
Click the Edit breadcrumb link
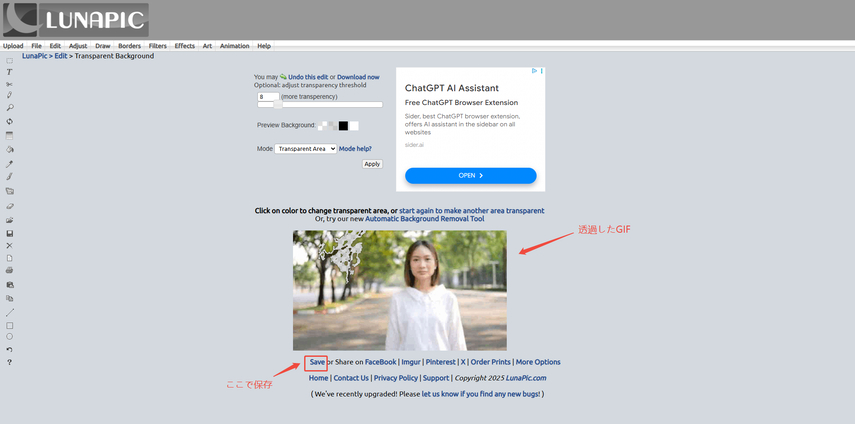[61, 56]
